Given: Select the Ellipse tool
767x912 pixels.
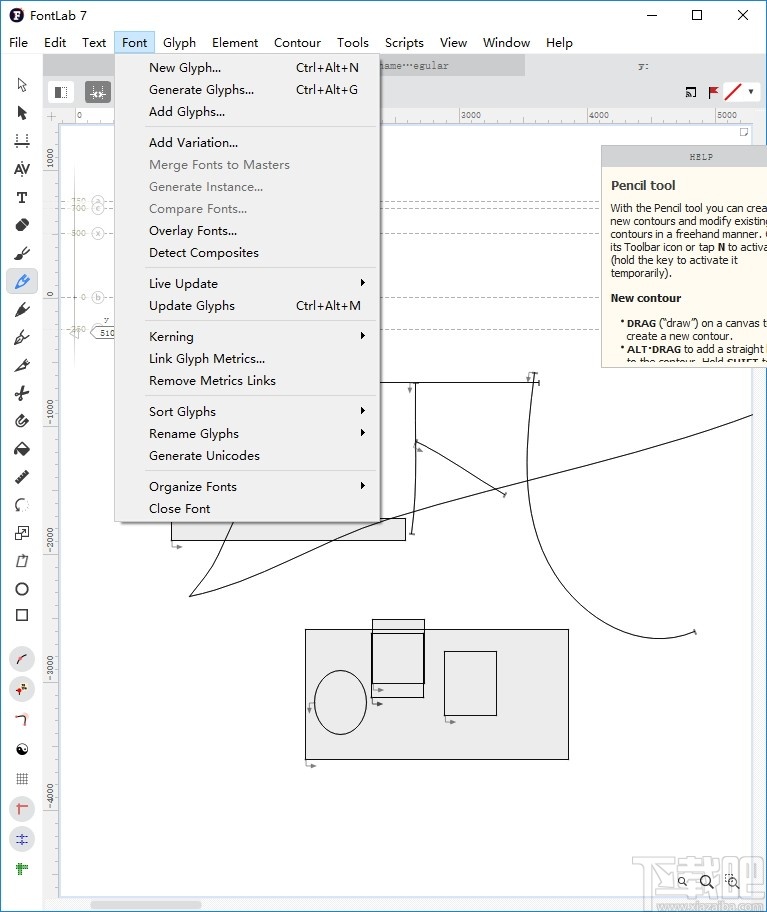Looking at the screenshot, I should point(22,589).
